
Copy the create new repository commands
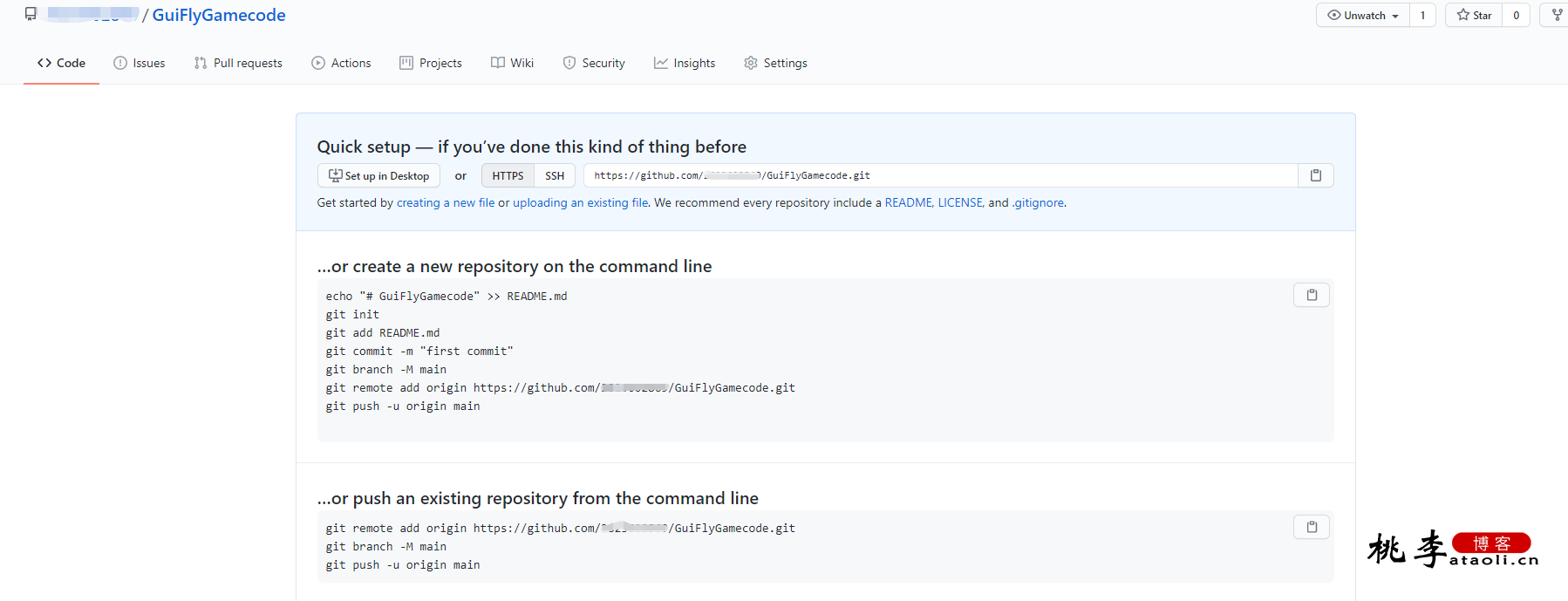(1311, 295)
